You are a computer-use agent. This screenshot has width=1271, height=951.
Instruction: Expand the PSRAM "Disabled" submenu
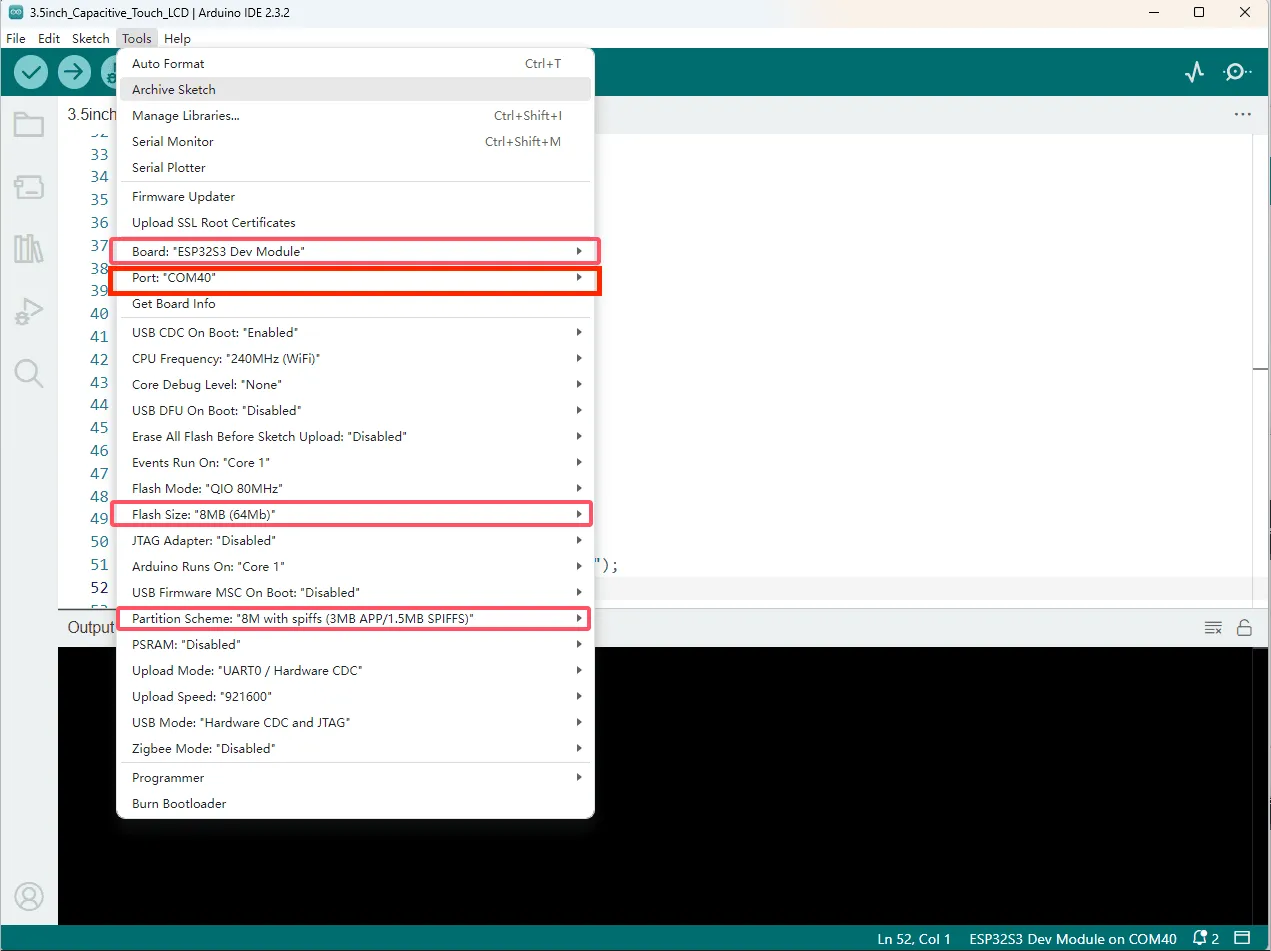[356, 645]
